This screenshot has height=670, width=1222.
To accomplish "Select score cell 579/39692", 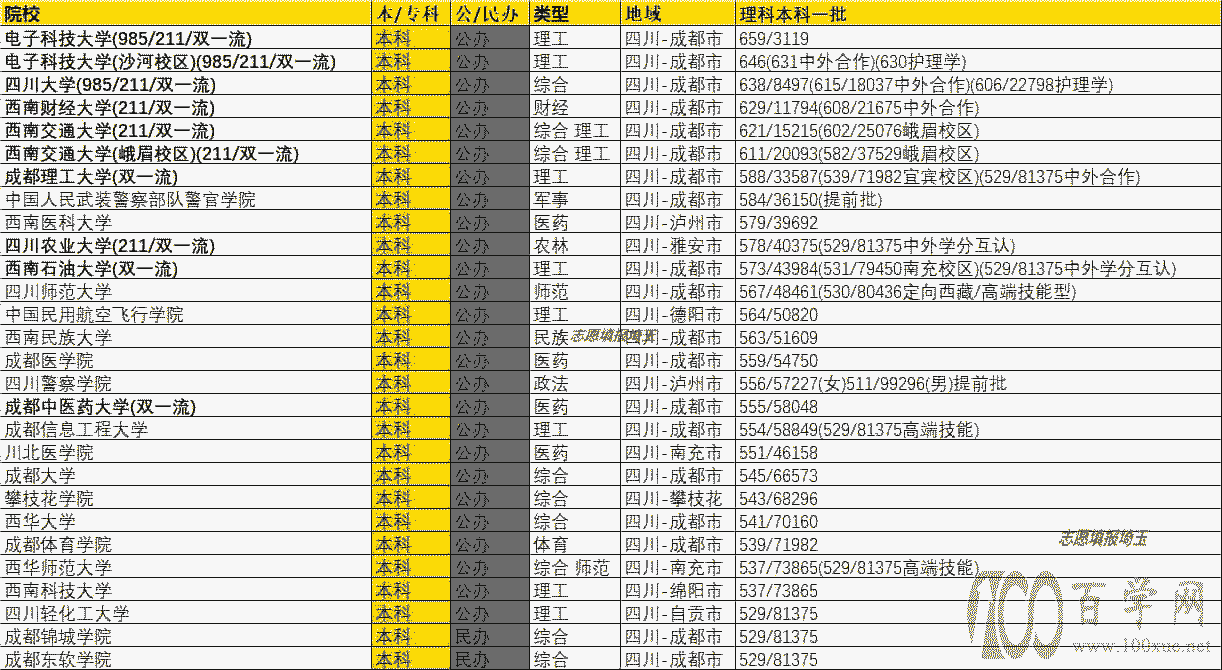I will point(977,223).
